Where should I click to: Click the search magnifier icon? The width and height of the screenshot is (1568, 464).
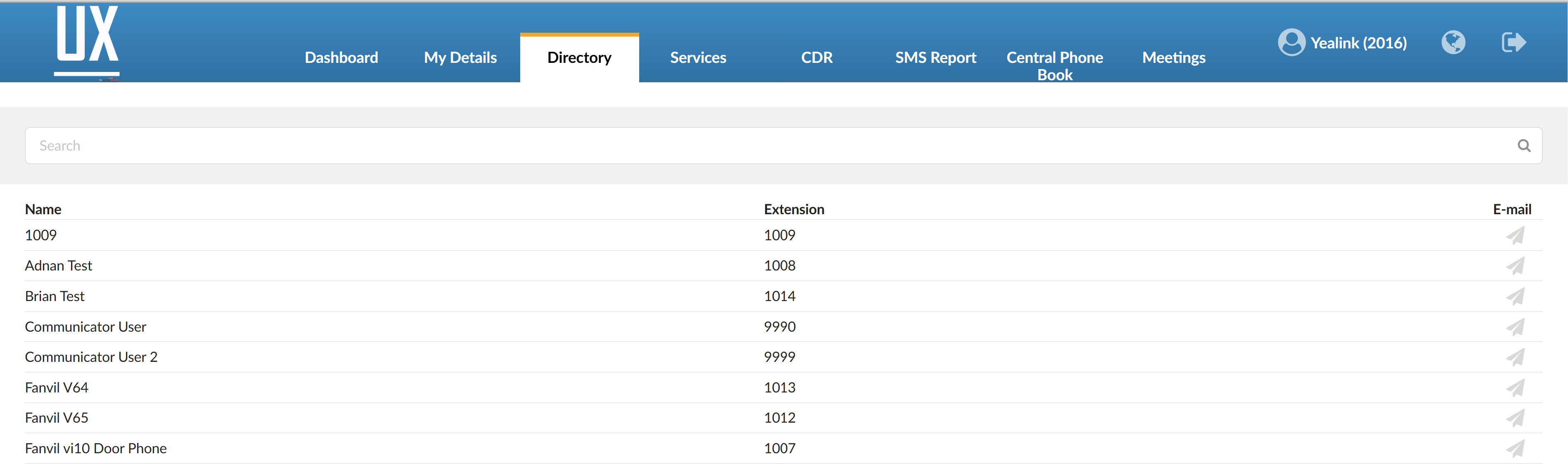tap(1523, 146)
